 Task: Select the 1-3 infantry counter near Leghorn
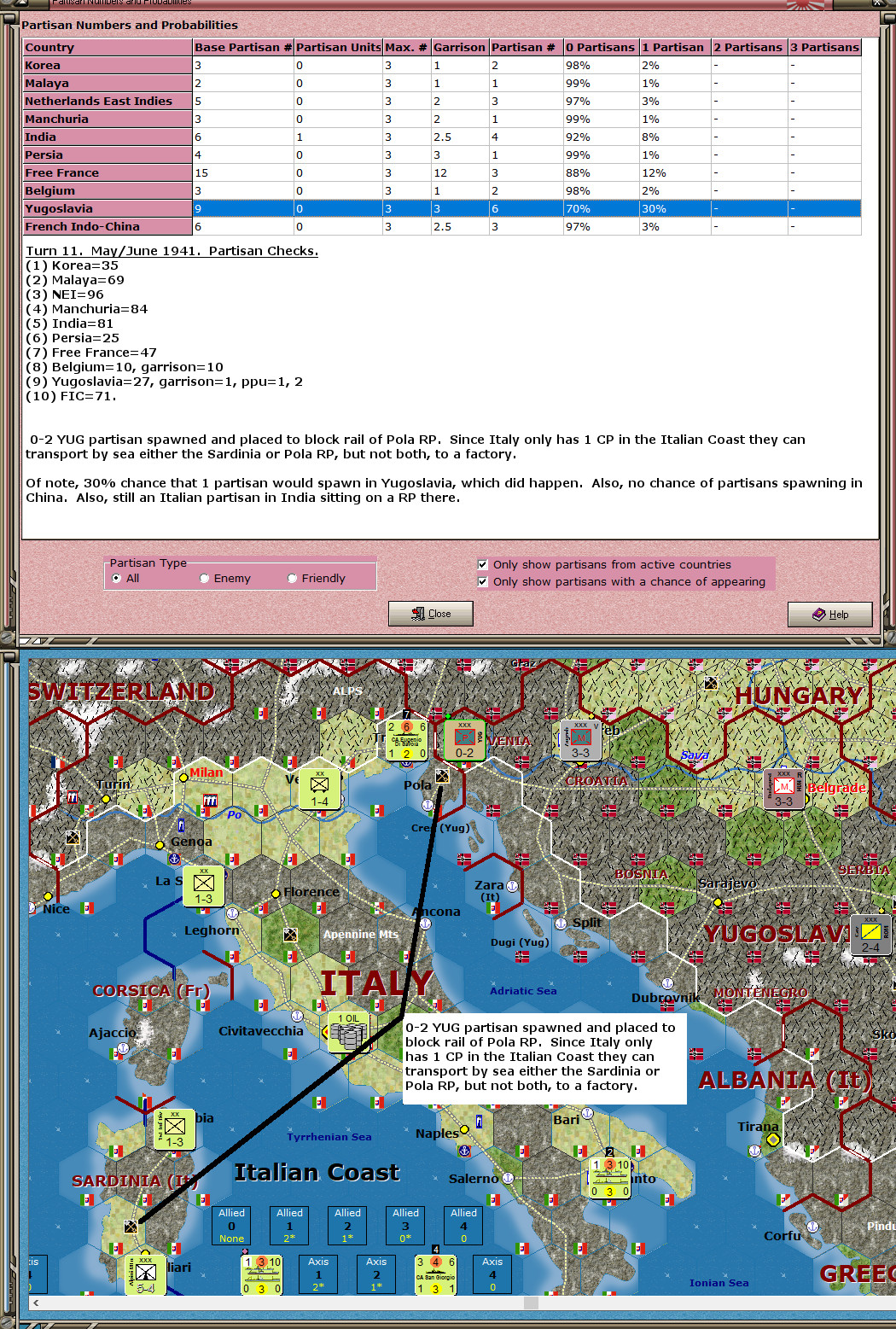[203, 886]
